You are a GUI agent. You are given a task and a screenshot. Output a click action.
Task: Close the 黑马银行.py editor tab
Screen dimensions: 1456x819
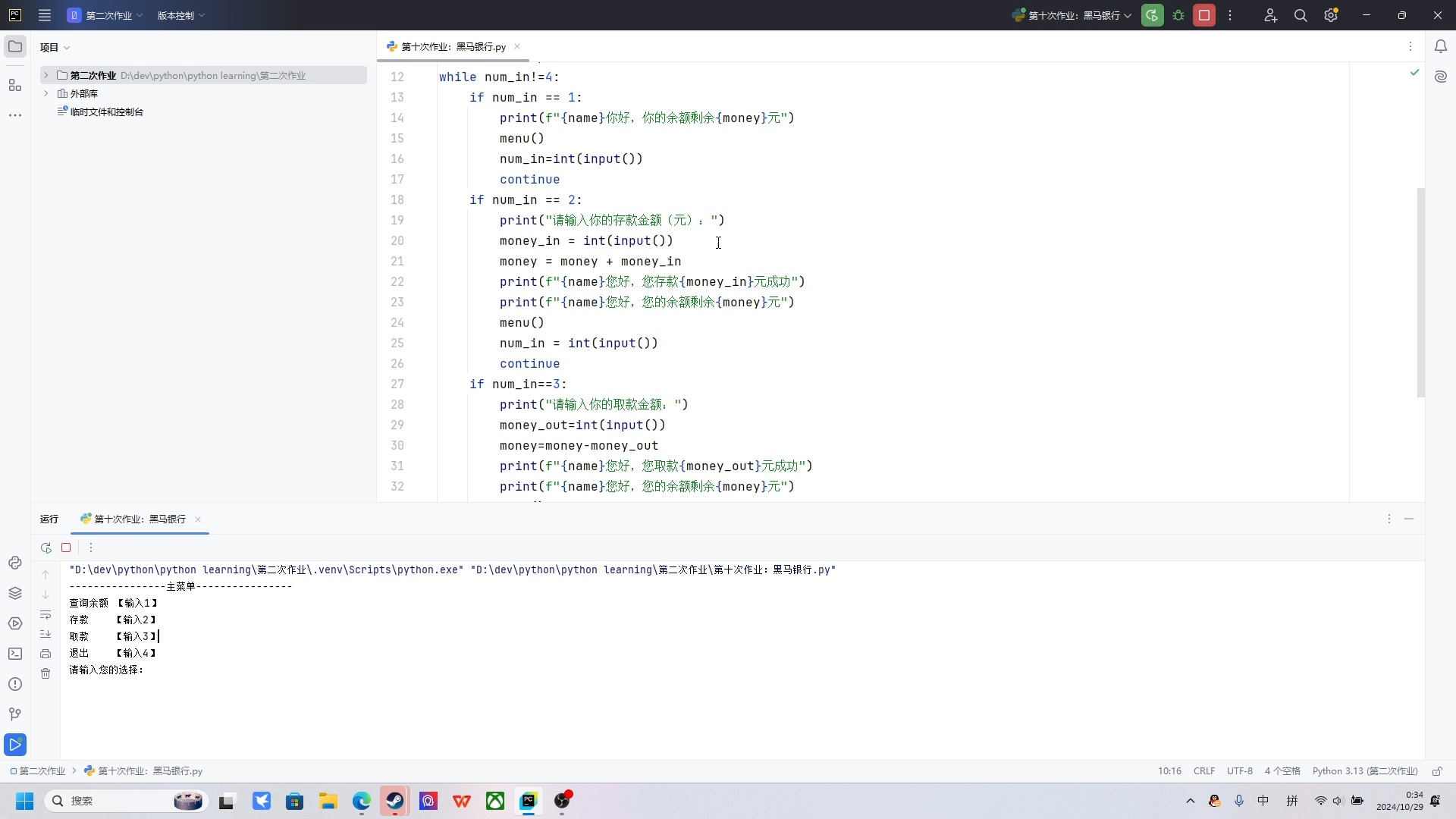pos(517,47)
